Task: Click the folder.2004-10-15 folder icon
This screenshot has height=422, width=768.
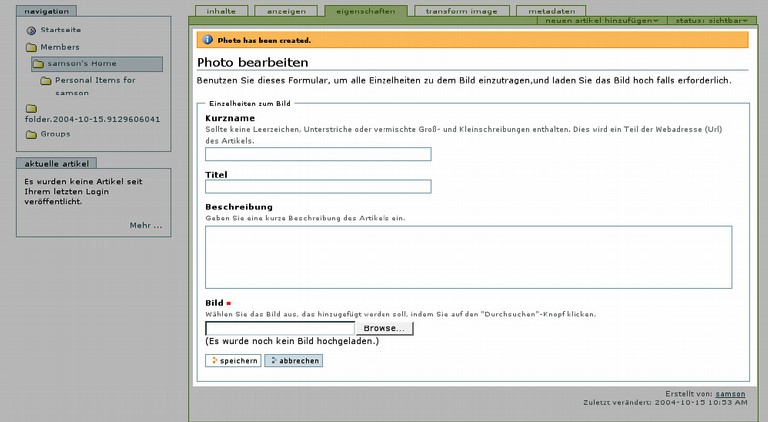Action: click(x=31, y=107)
